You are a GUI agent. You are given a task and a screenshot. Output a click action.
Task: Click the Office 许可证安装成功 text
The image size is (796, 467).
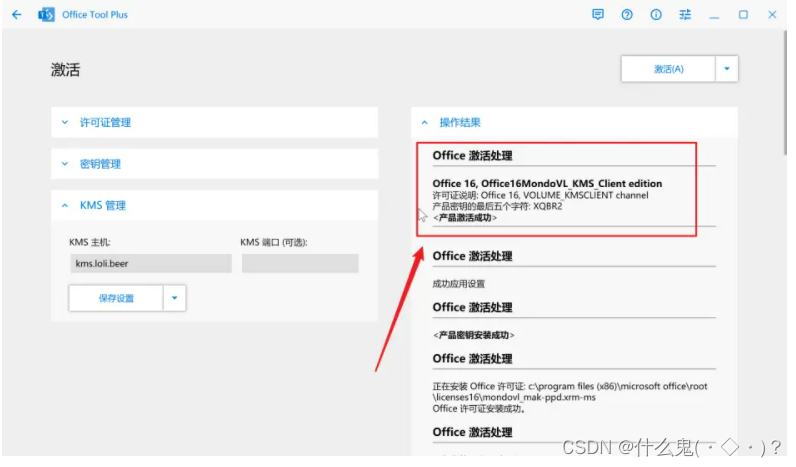click(x=479, y=409)
